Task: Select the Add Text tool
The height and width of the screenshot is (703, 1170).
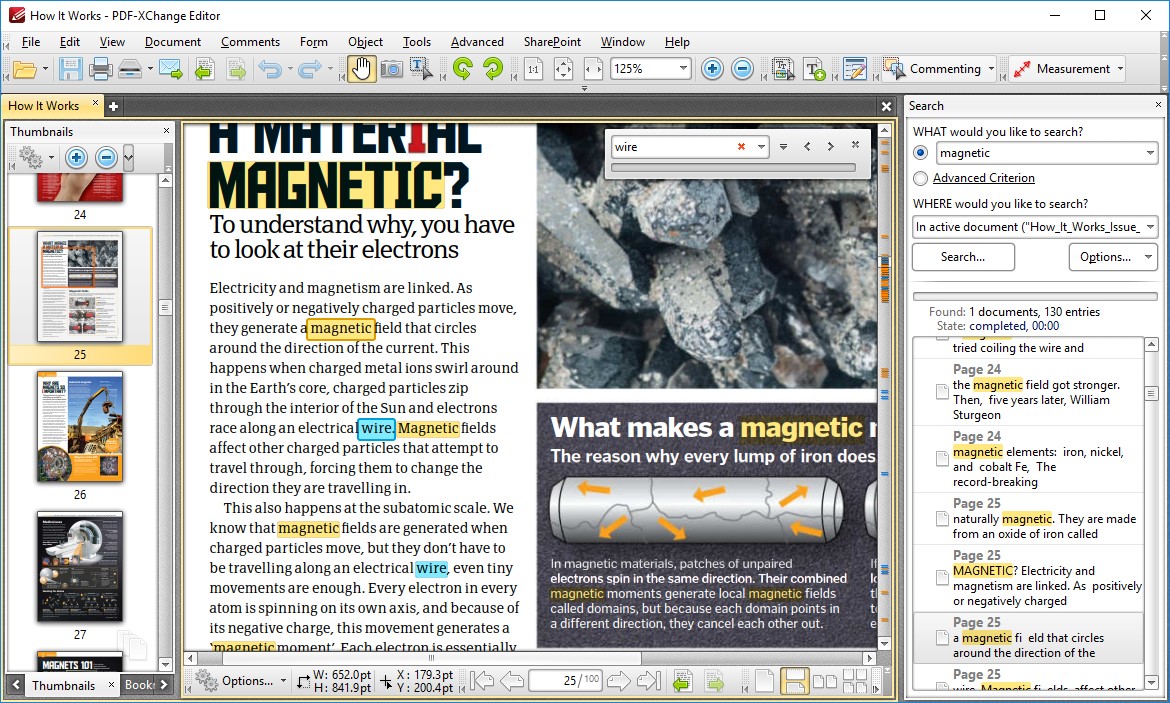Action: (815, 69)
